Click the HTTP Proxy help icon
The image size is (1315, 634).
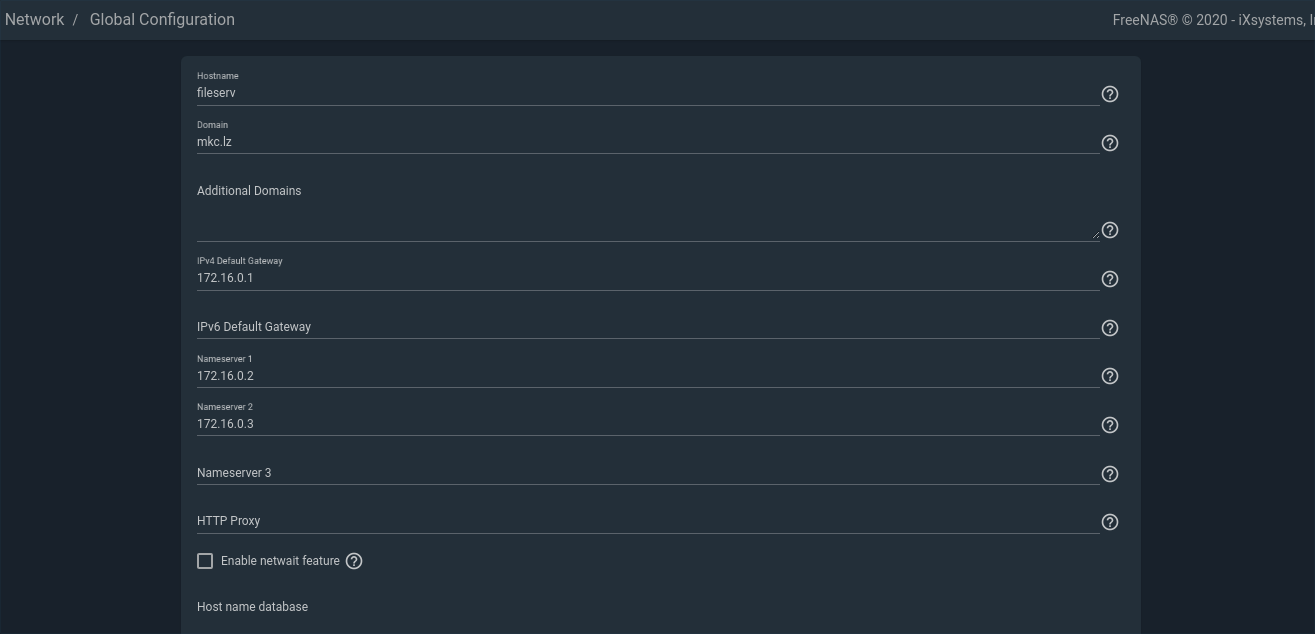1109,522
